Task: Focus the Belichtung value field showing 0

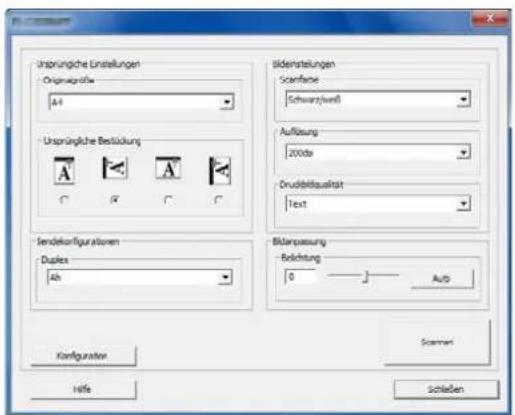Action: pos(300,277)
